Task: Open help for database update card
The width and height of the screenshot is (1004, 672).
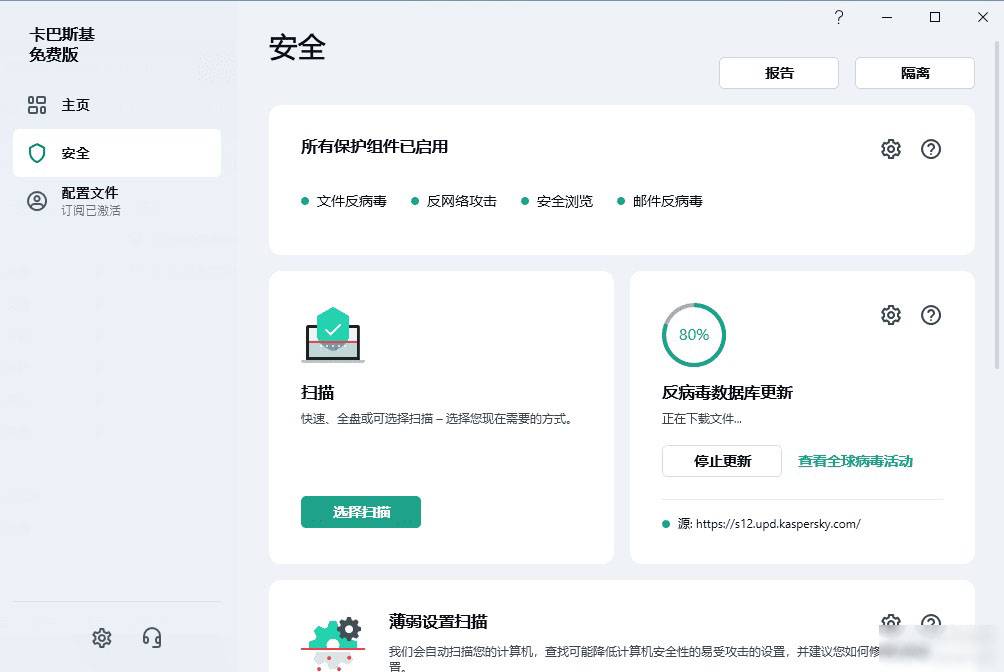Action: (x=930, y=315)
